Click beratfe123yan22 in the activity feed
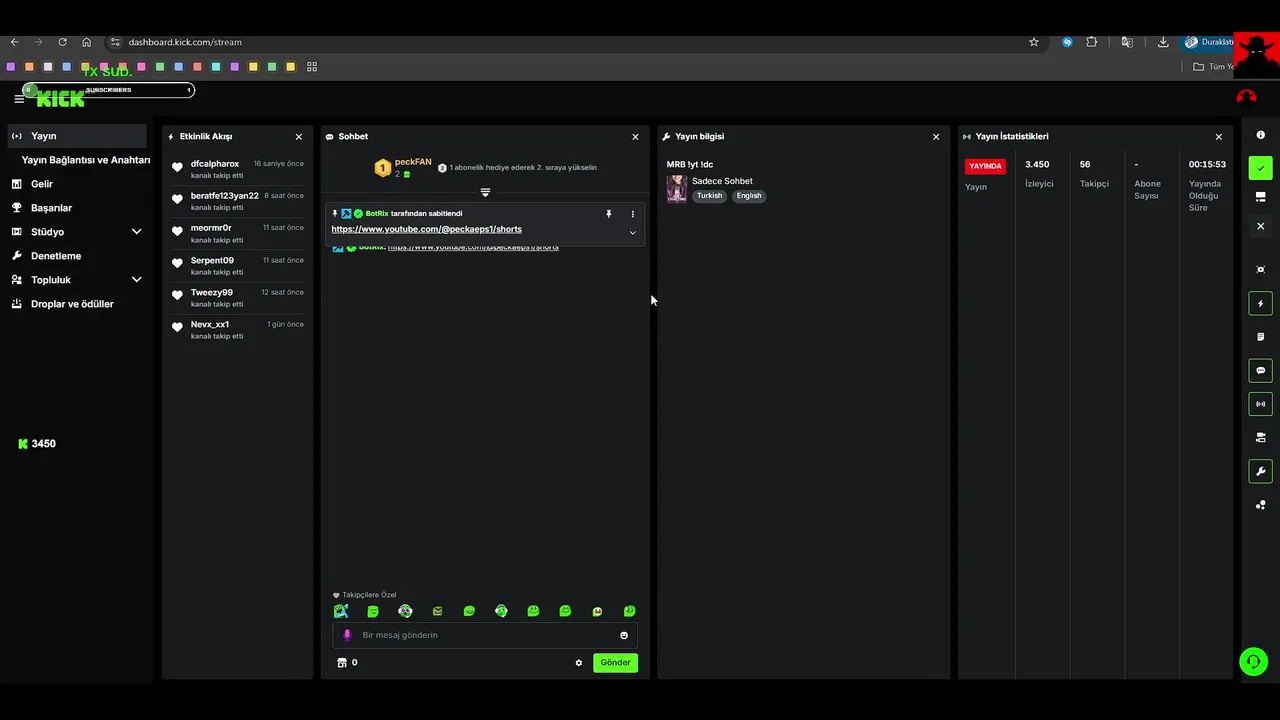The image size is (1280, 720). [225, 196]
